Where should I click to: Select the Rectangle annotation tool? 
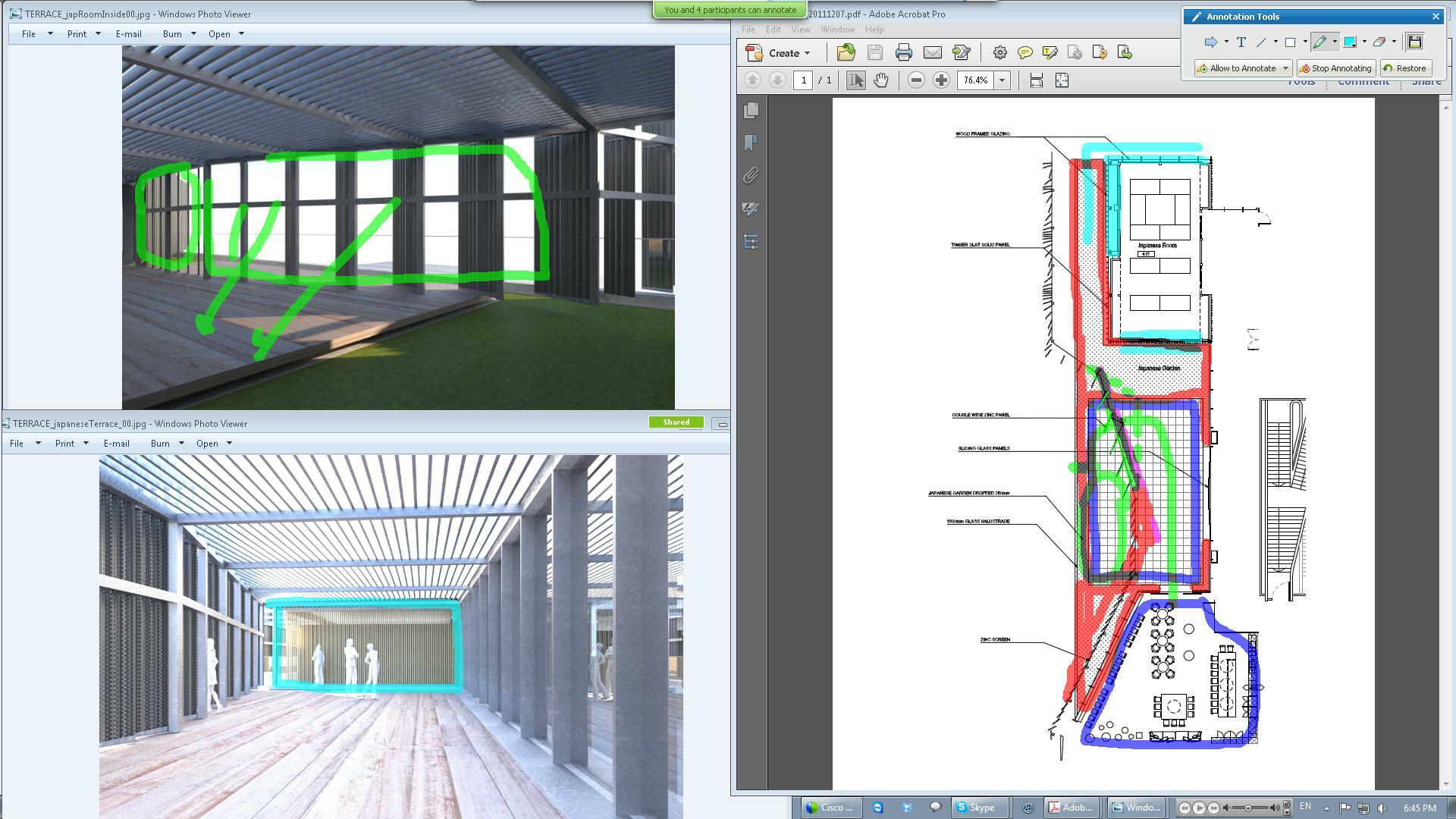(1290, 42)
